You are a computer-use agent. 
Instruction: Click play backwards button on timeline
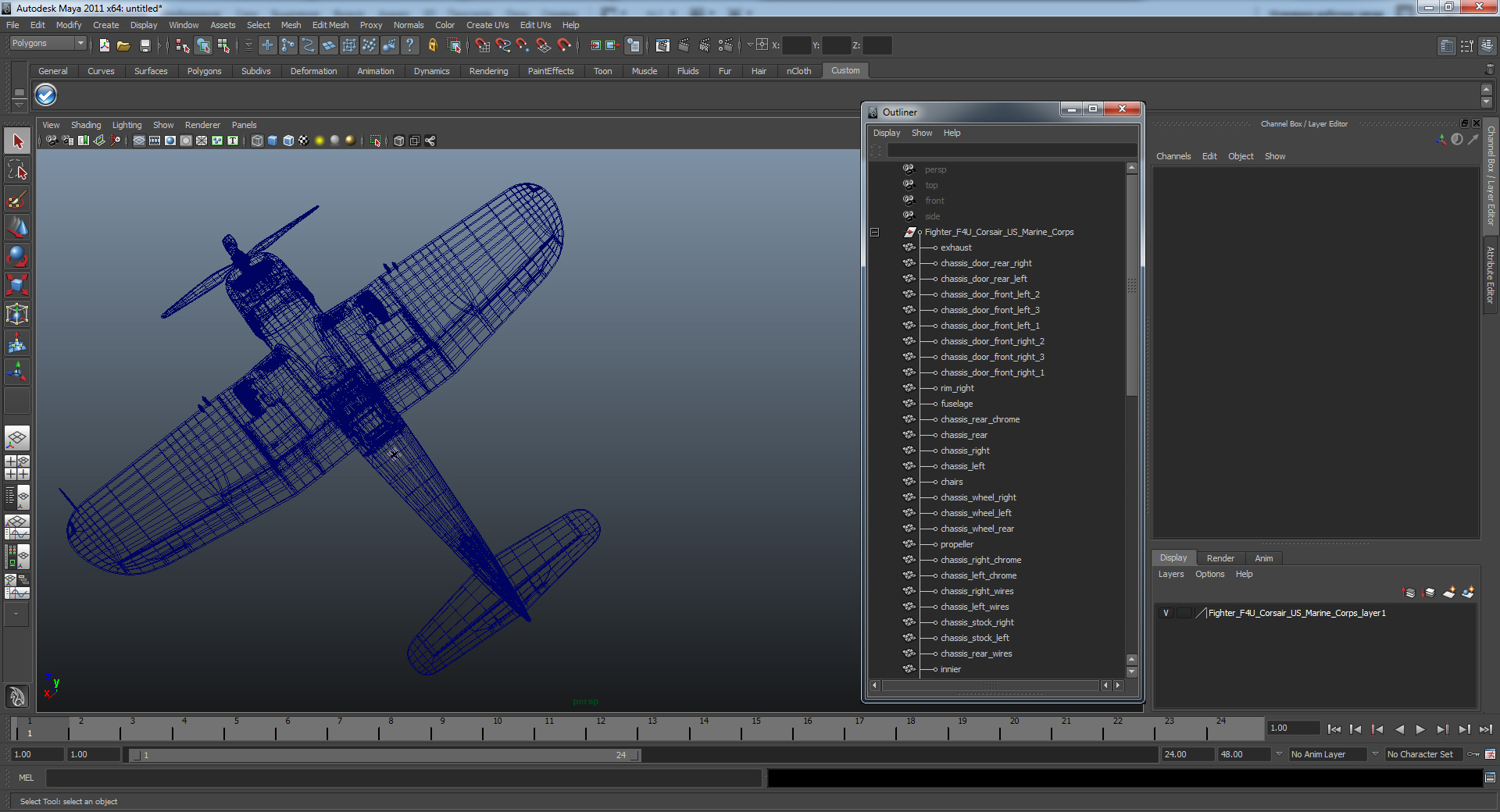pos(1399,729)
